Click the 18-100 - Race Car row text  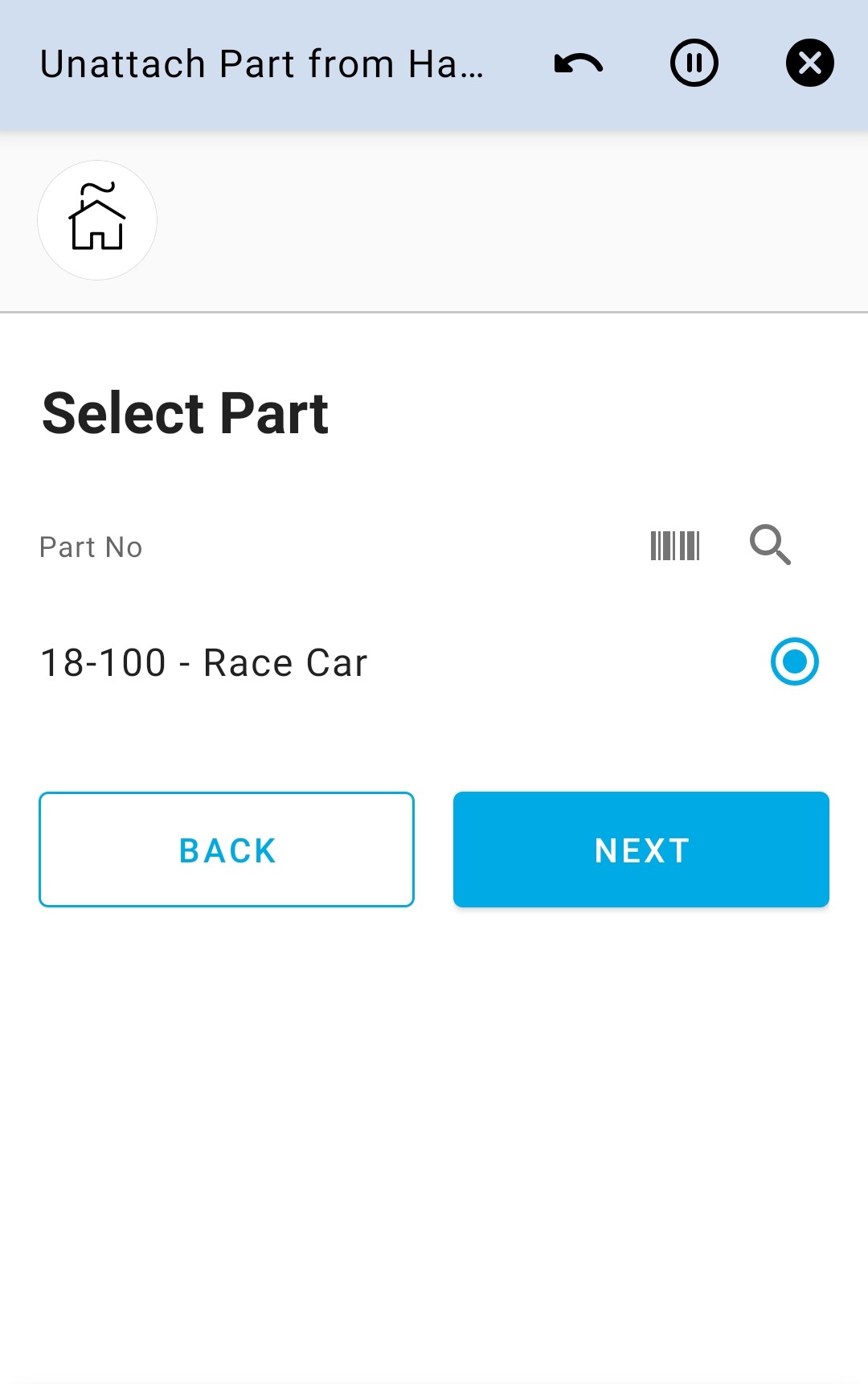204,663
